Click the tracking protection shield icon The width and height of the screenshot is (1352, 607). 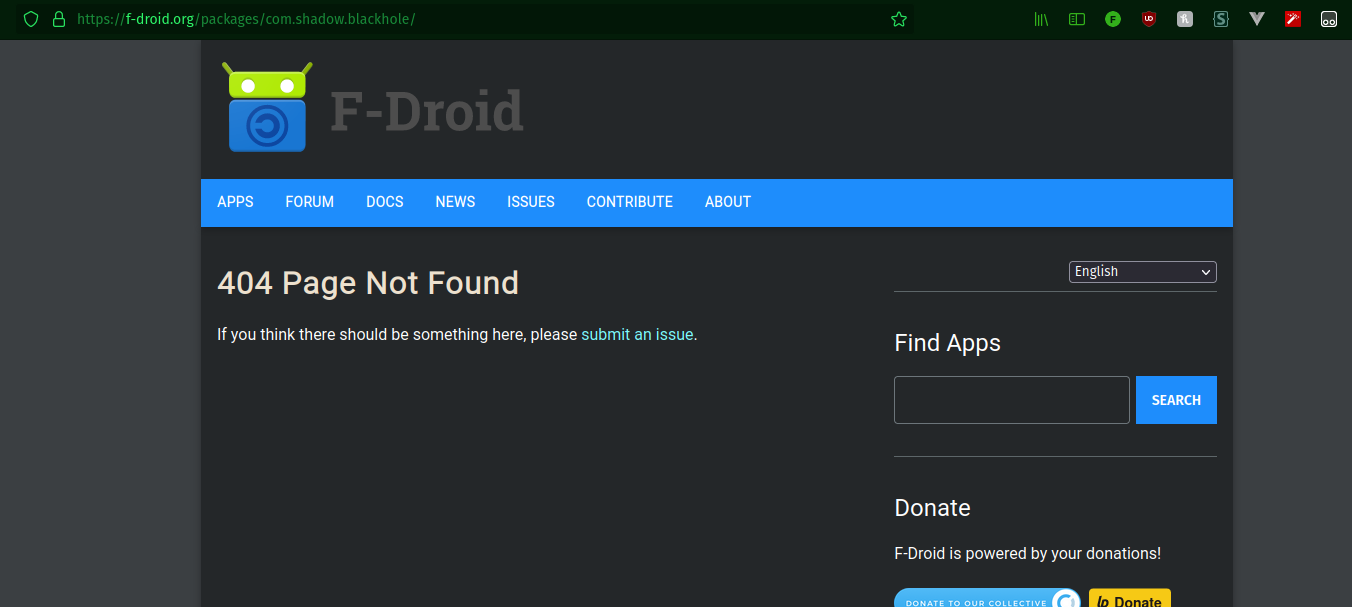coord(31,19)
